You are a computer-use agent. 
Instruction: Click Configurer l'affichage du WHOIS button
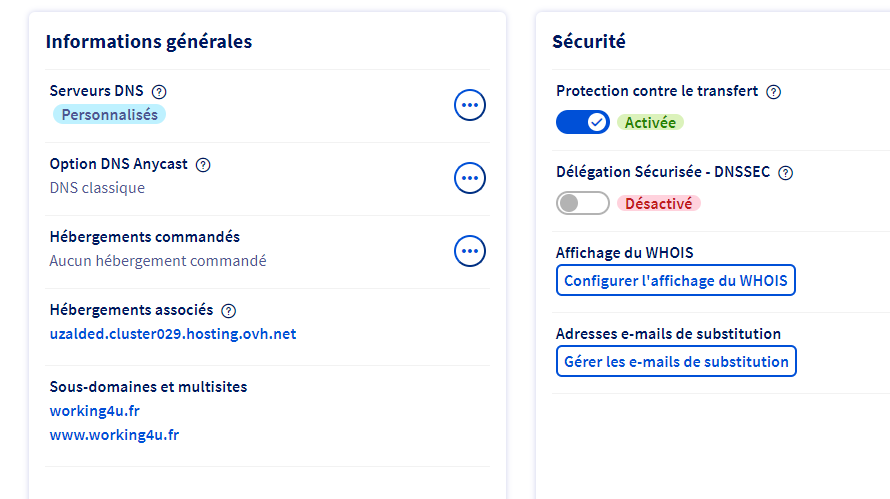[675, 281]
